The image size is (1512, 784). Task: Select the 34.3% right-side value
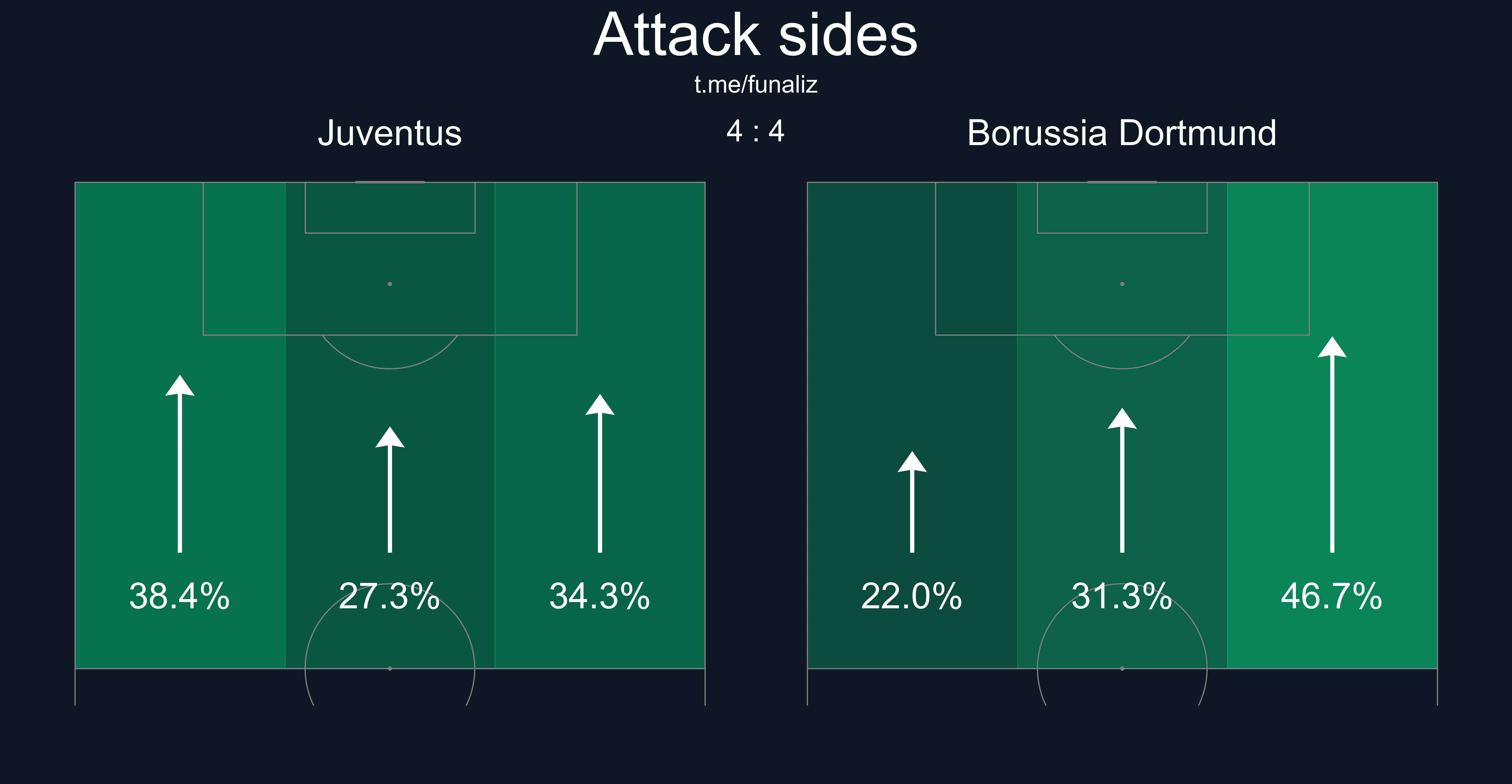600,596
